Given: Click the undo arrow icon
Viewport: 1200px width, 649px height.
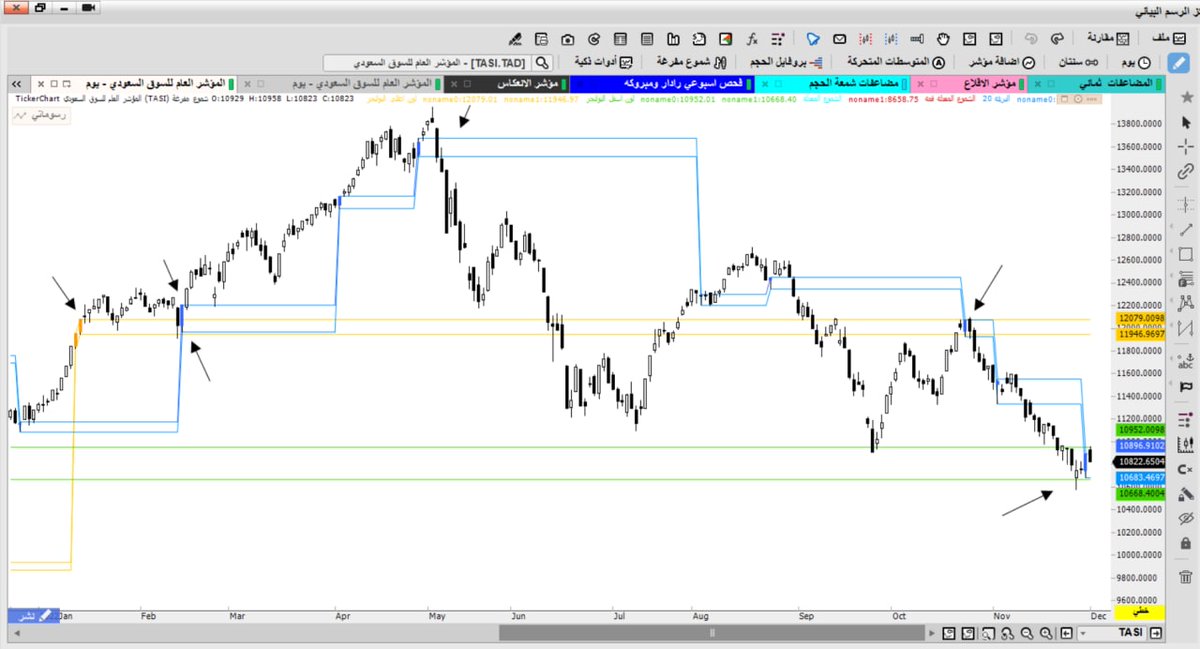Looking at the screenshot, I should (1030, 39).
